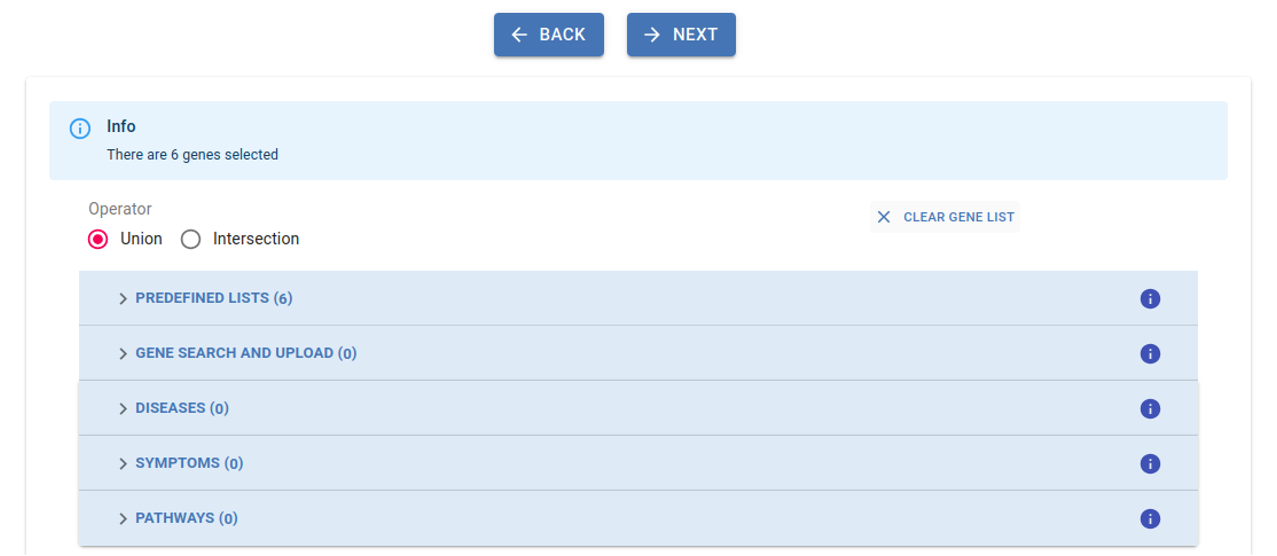Click the info icon for Predefined Lists
Viewport: 1277px width, 556px height.
coord(1150,299)
